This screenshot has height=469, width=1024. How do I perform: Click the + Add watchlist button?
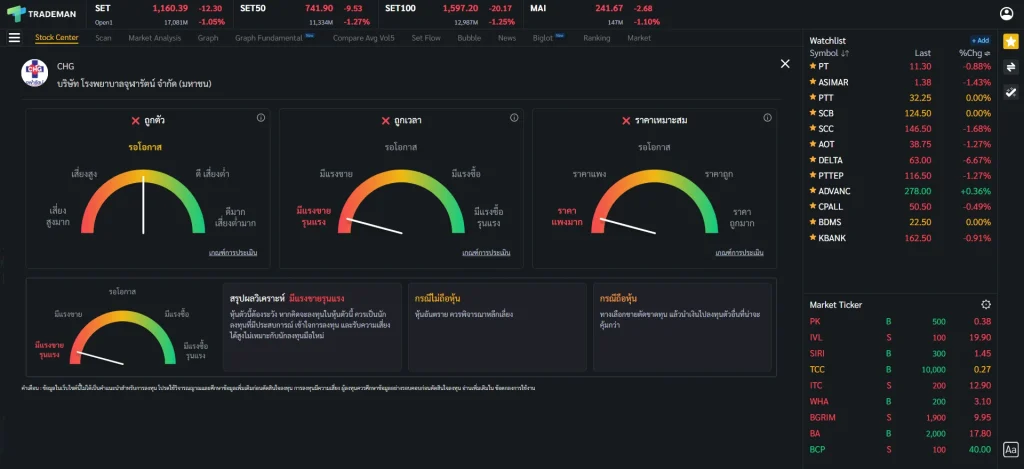click(979, 40)
